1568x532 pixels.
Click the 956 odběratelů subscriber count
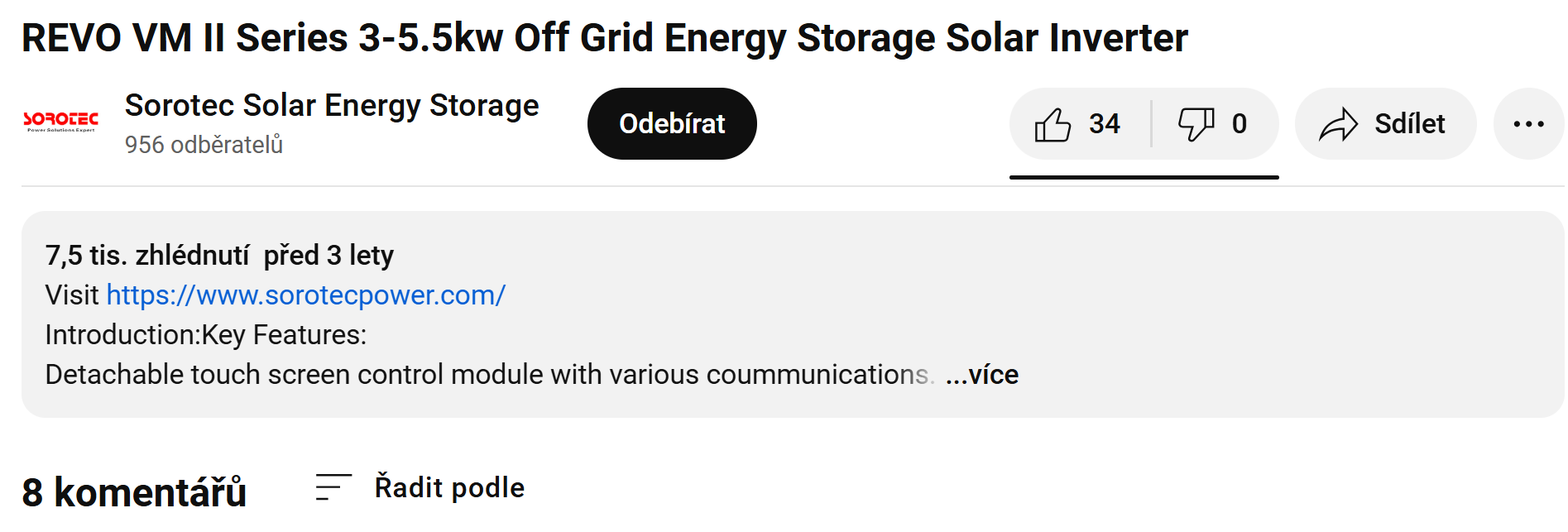point(204,145)
